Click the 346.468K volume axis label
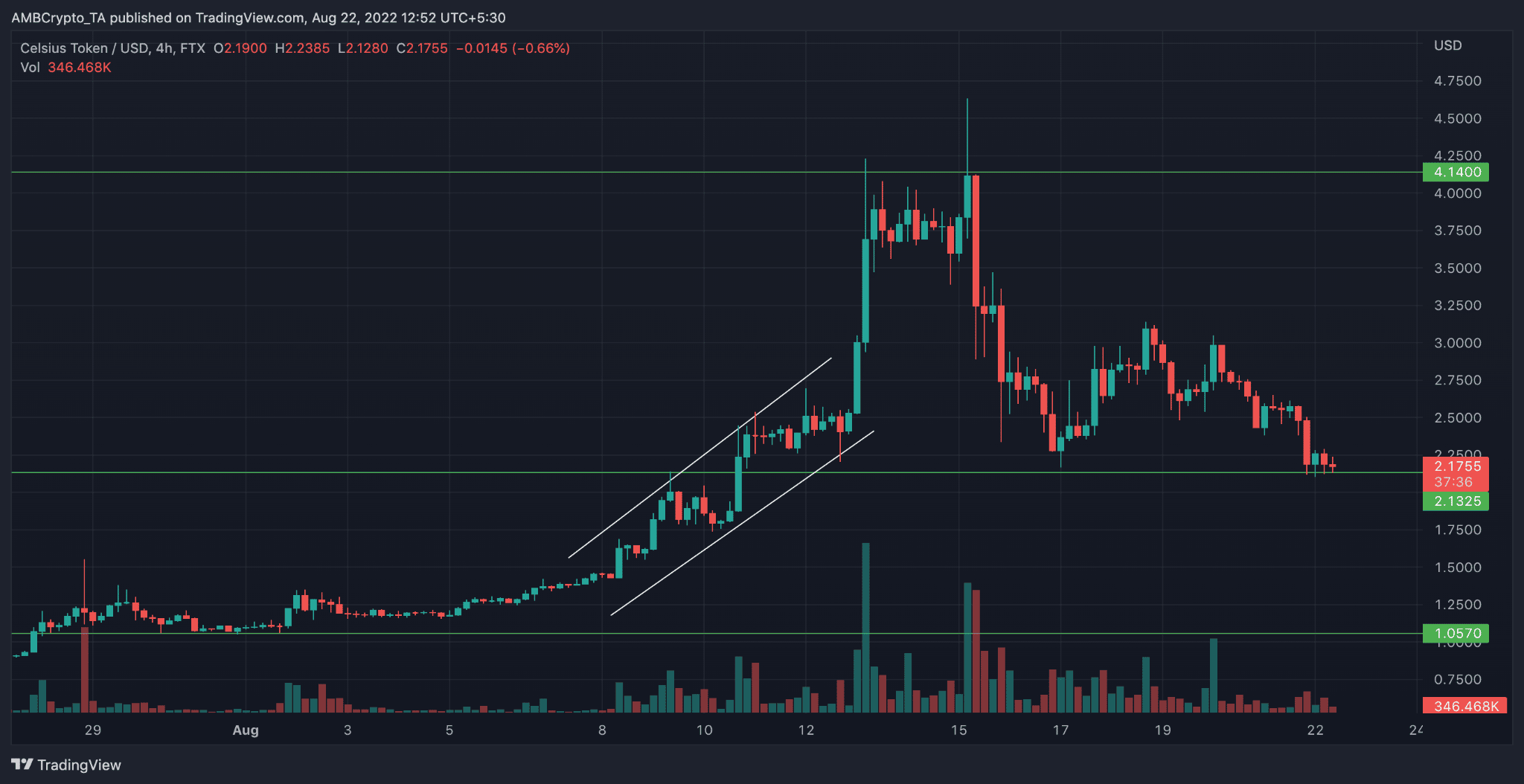Viewport: 1524px width, 784px height. click(1464, 706)
